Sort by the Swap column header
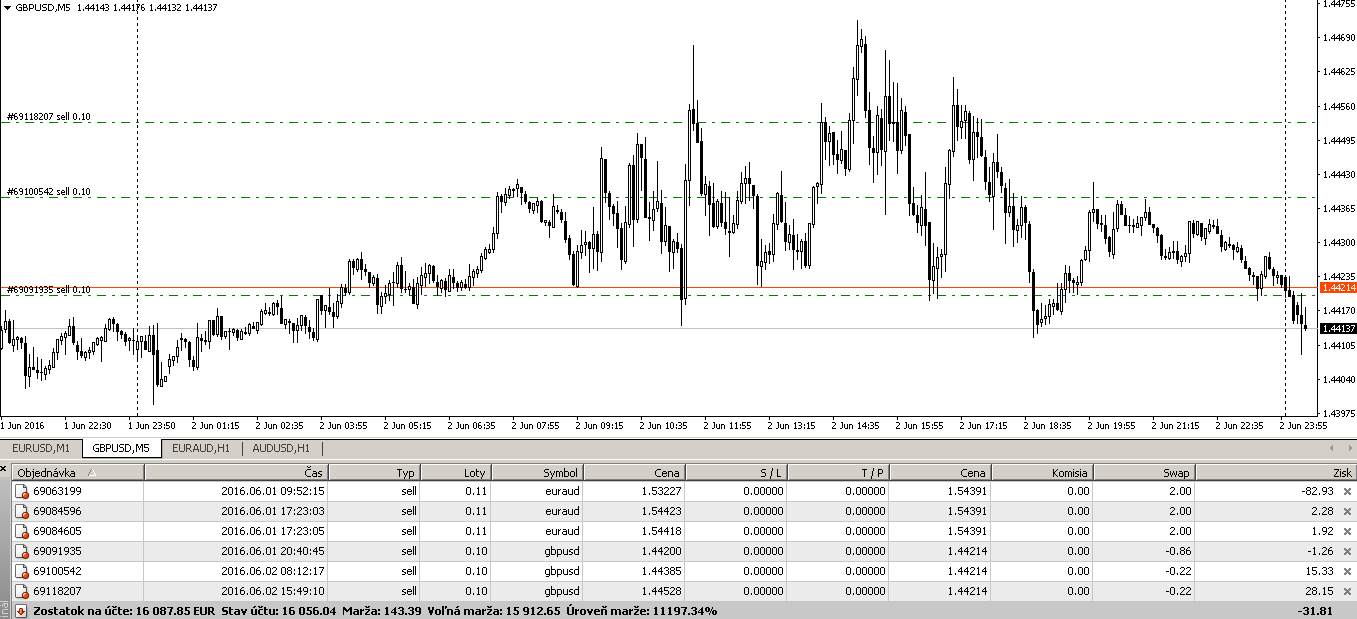 pyautogui.click(x=1145, y=472)
